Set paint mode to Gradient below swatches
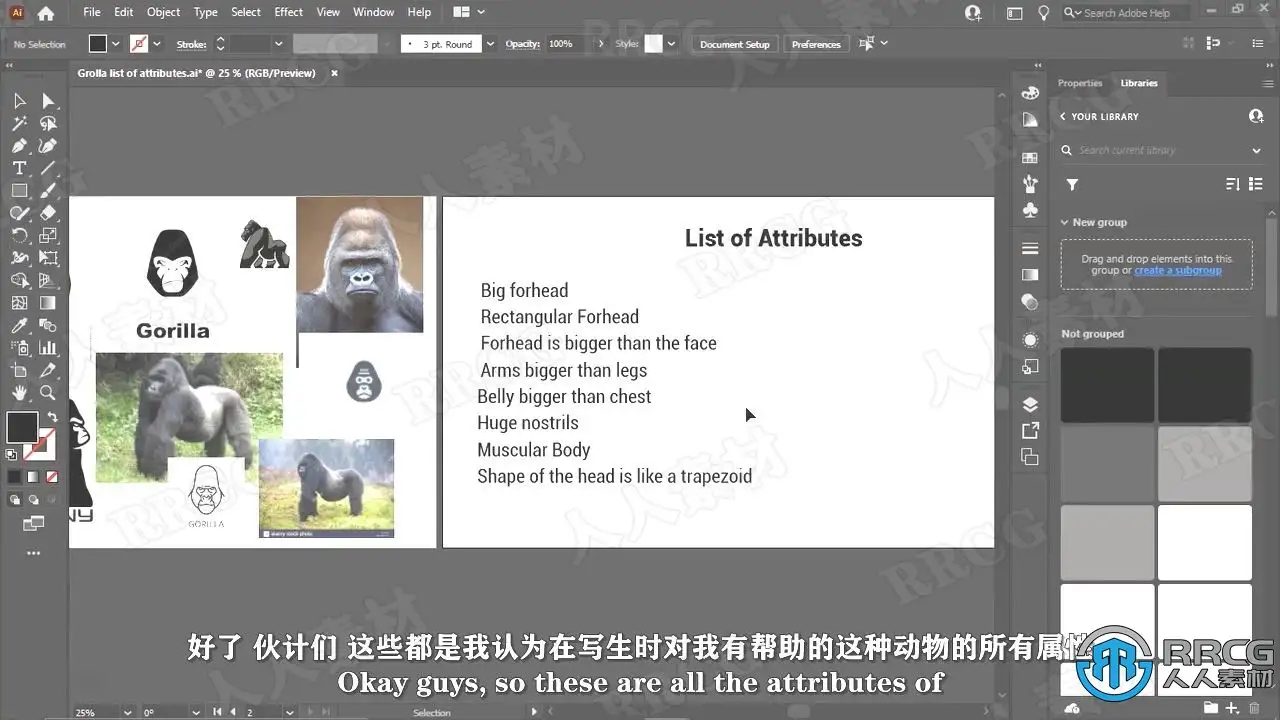Viewport: 1280px width, 720px height. [x=33, y=477]
